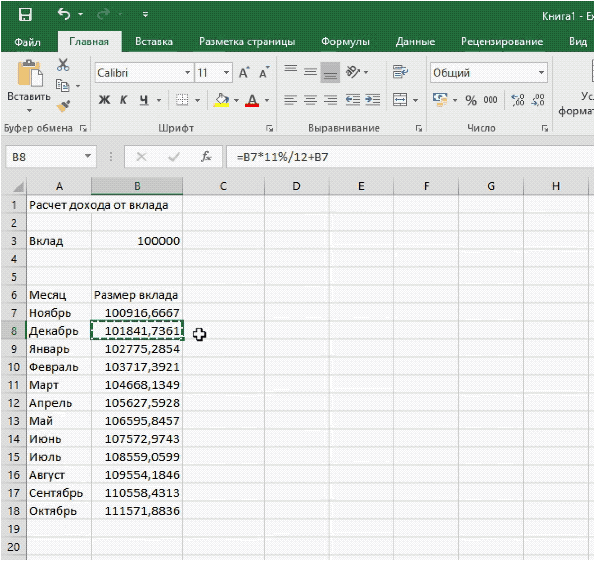
Task: Click the Format Painter brush icon
Action: 63,106
